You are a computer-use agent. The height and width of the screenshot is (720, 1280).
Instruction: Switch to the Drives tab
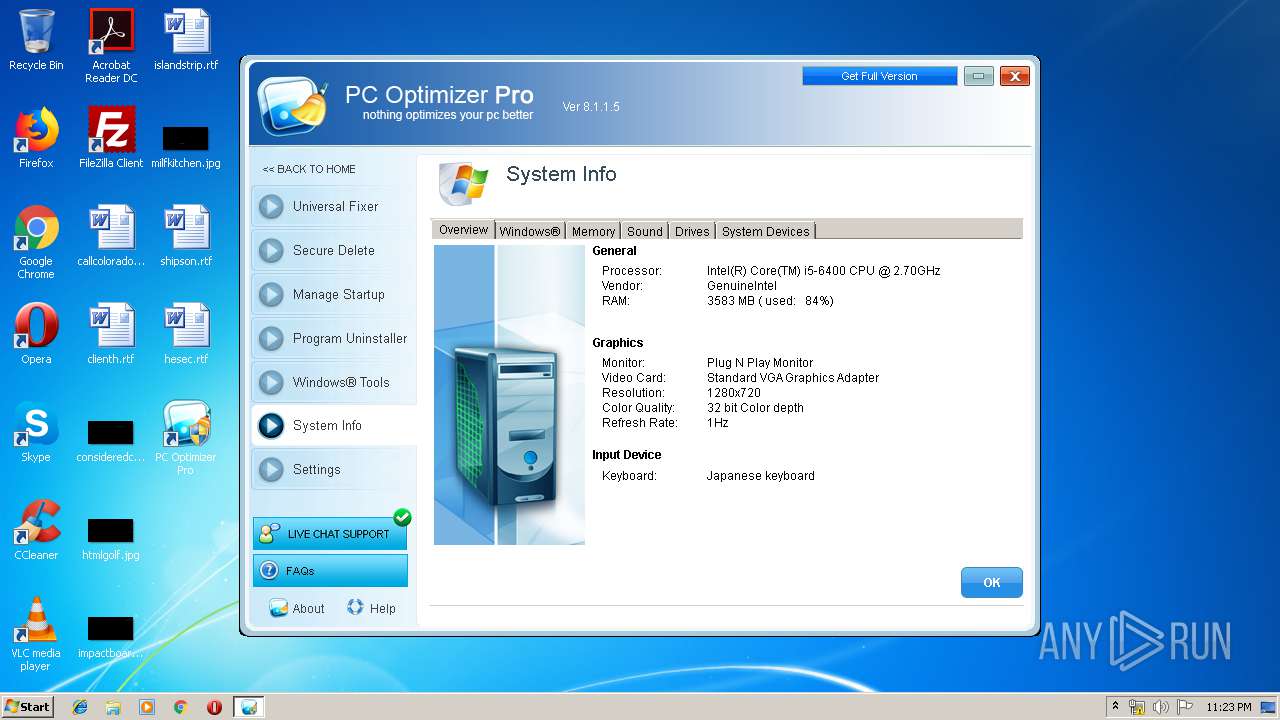[692, 231]
